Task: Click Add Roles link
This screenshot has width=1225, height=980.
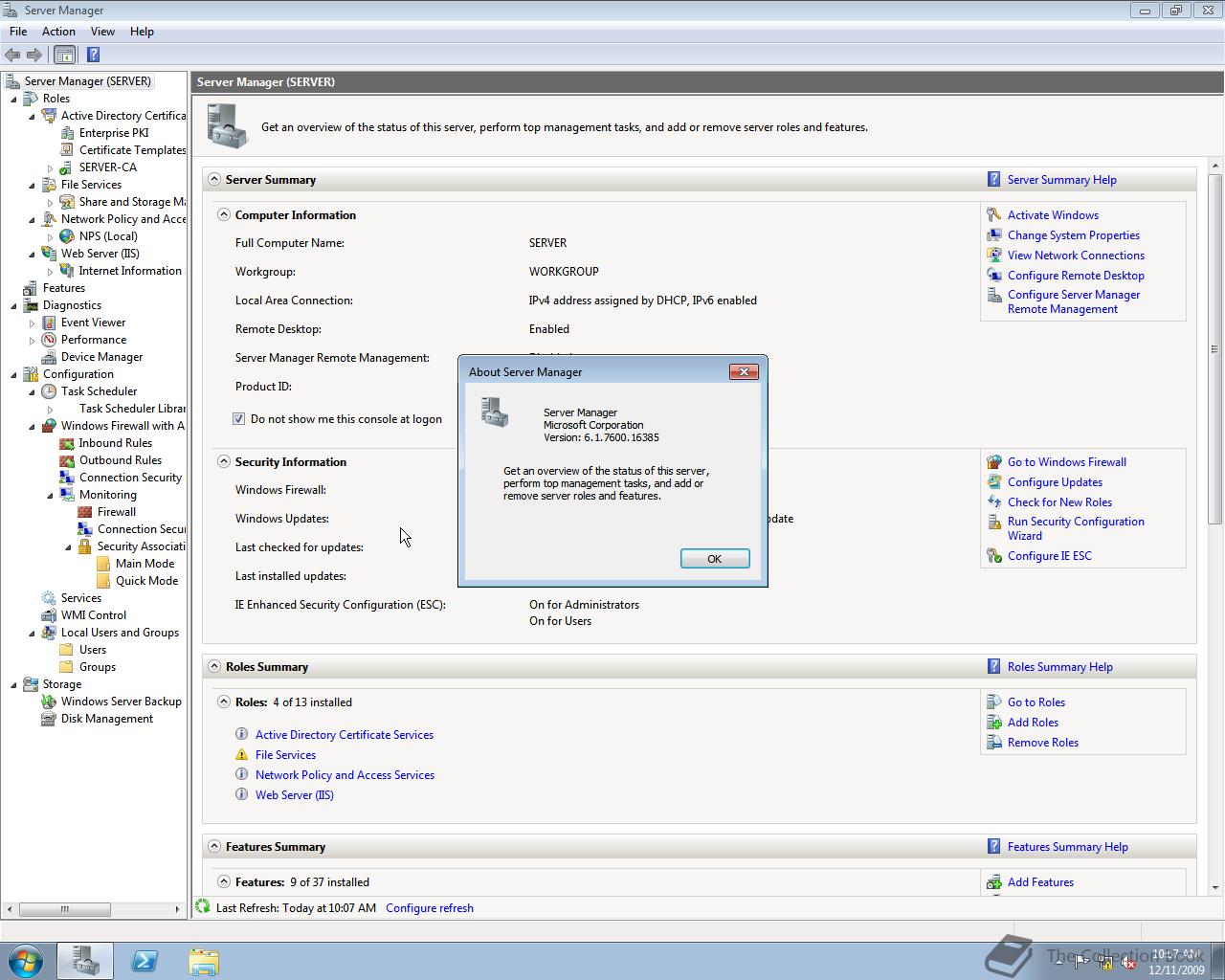Action: [1033, 723]
